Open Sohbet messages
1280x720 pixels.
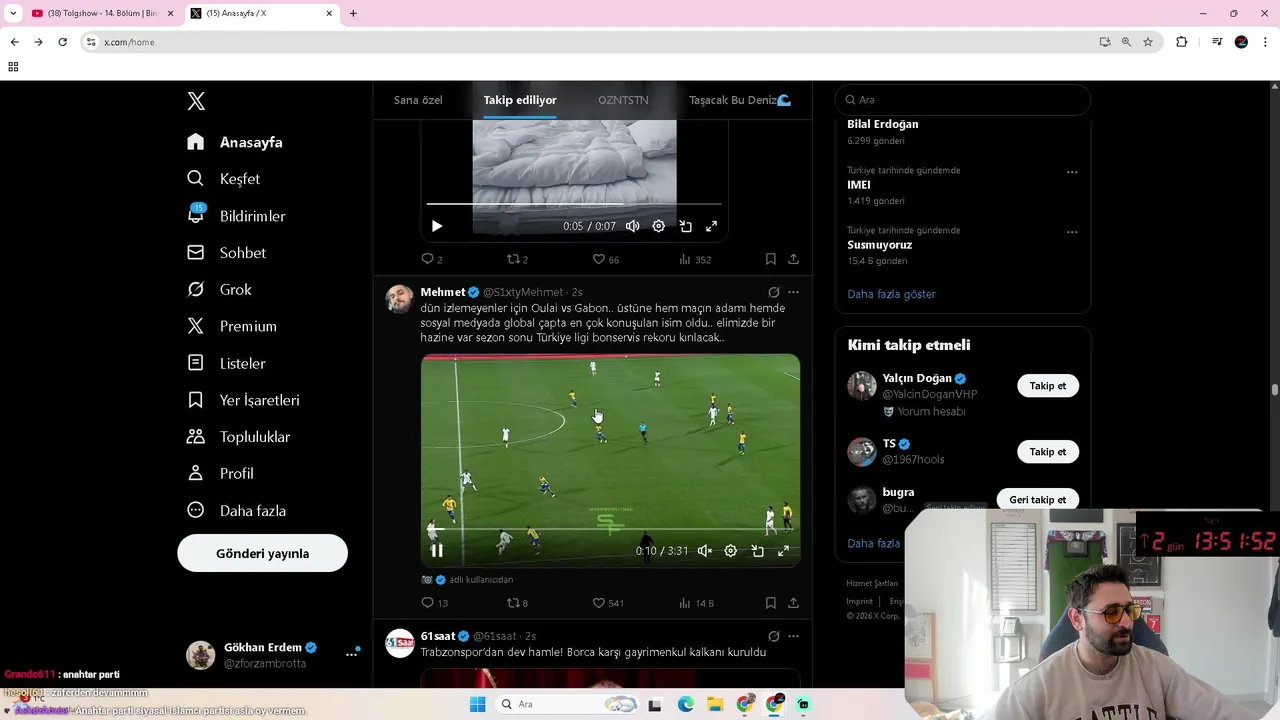click(227, 253)
